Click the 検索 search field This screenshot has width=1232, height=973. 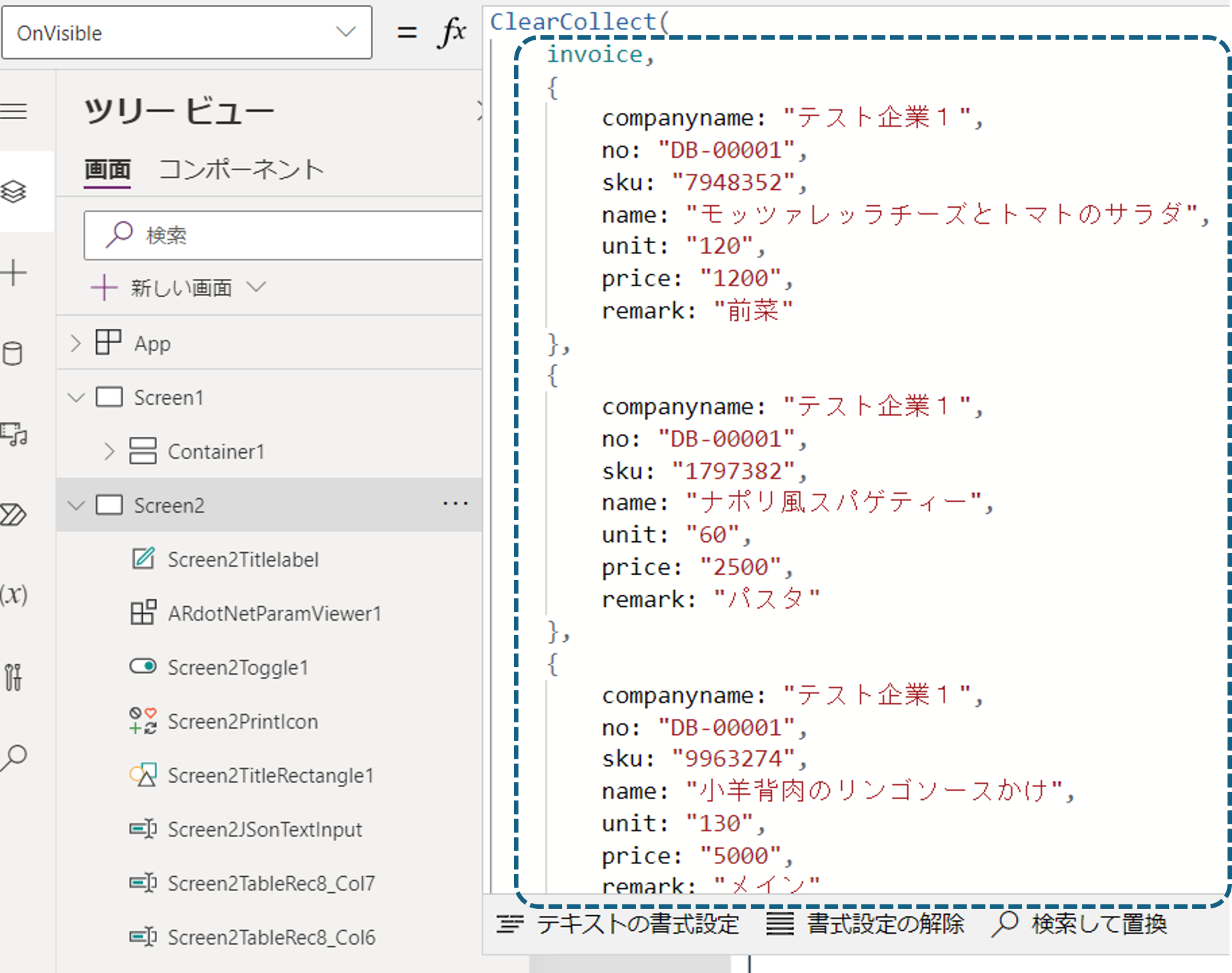[283, 235]
